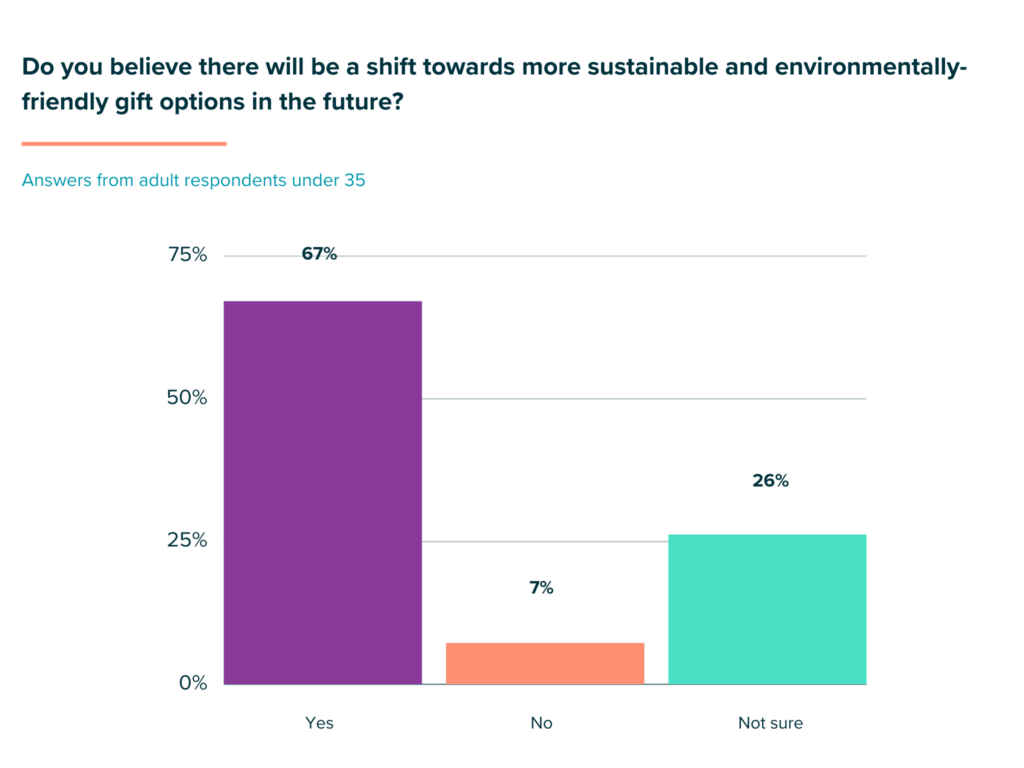Select the 50% y-axis tick label
Image resolution: width=1024 pixels, height=768 pixels.
187,398
